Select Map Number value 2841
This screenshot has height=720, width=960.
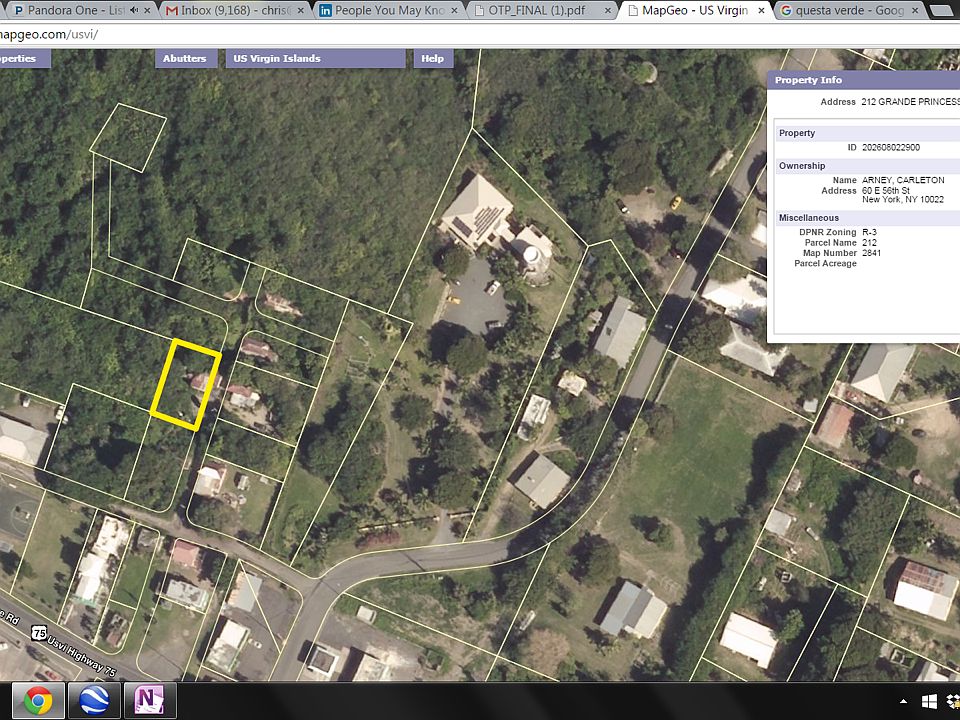(x=871, y=253)
